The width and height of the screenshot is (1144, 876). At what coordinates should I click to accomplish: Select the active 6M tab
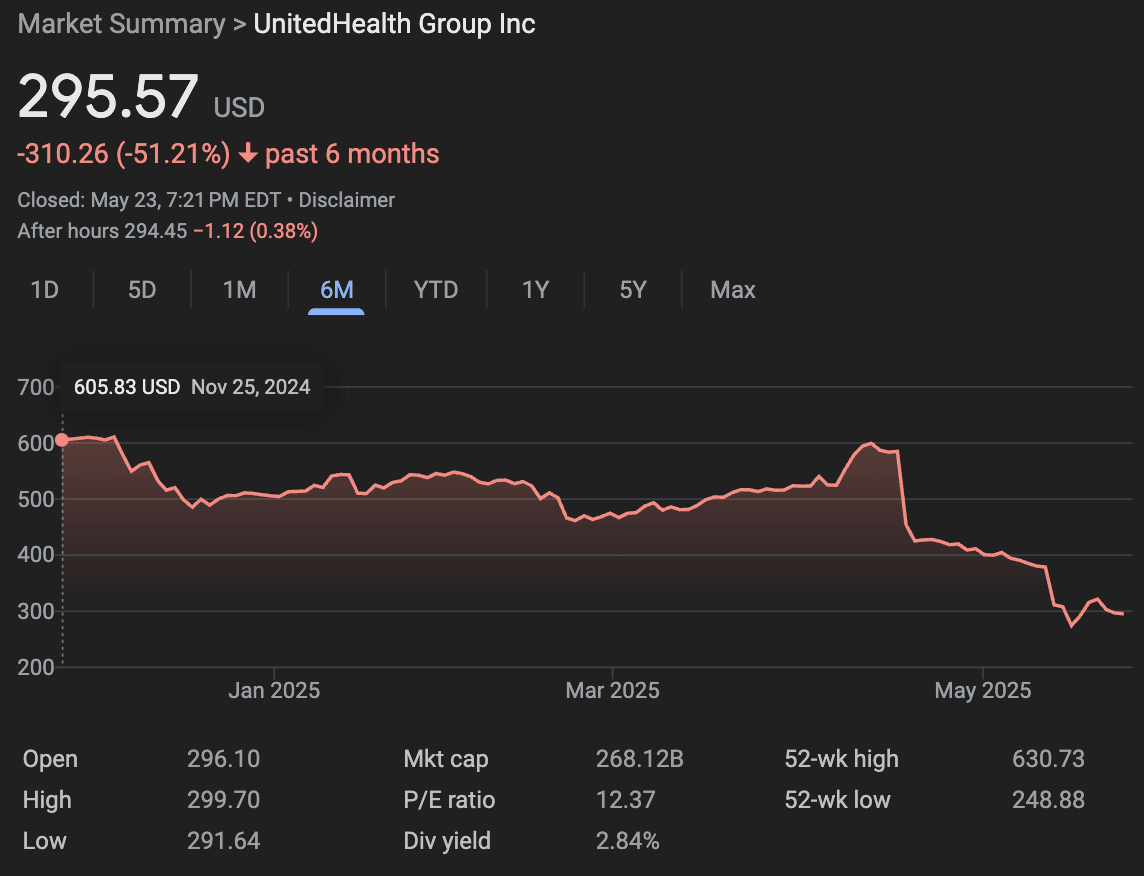coord(336,290)
